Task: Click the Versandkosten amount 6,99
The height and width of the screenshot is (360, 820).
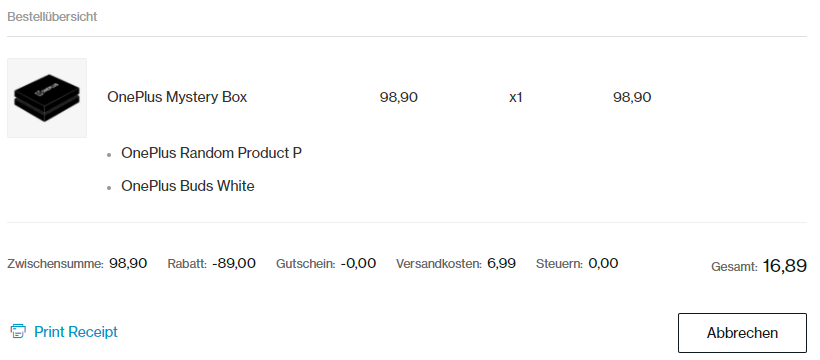Action: [x=502, y=263]
